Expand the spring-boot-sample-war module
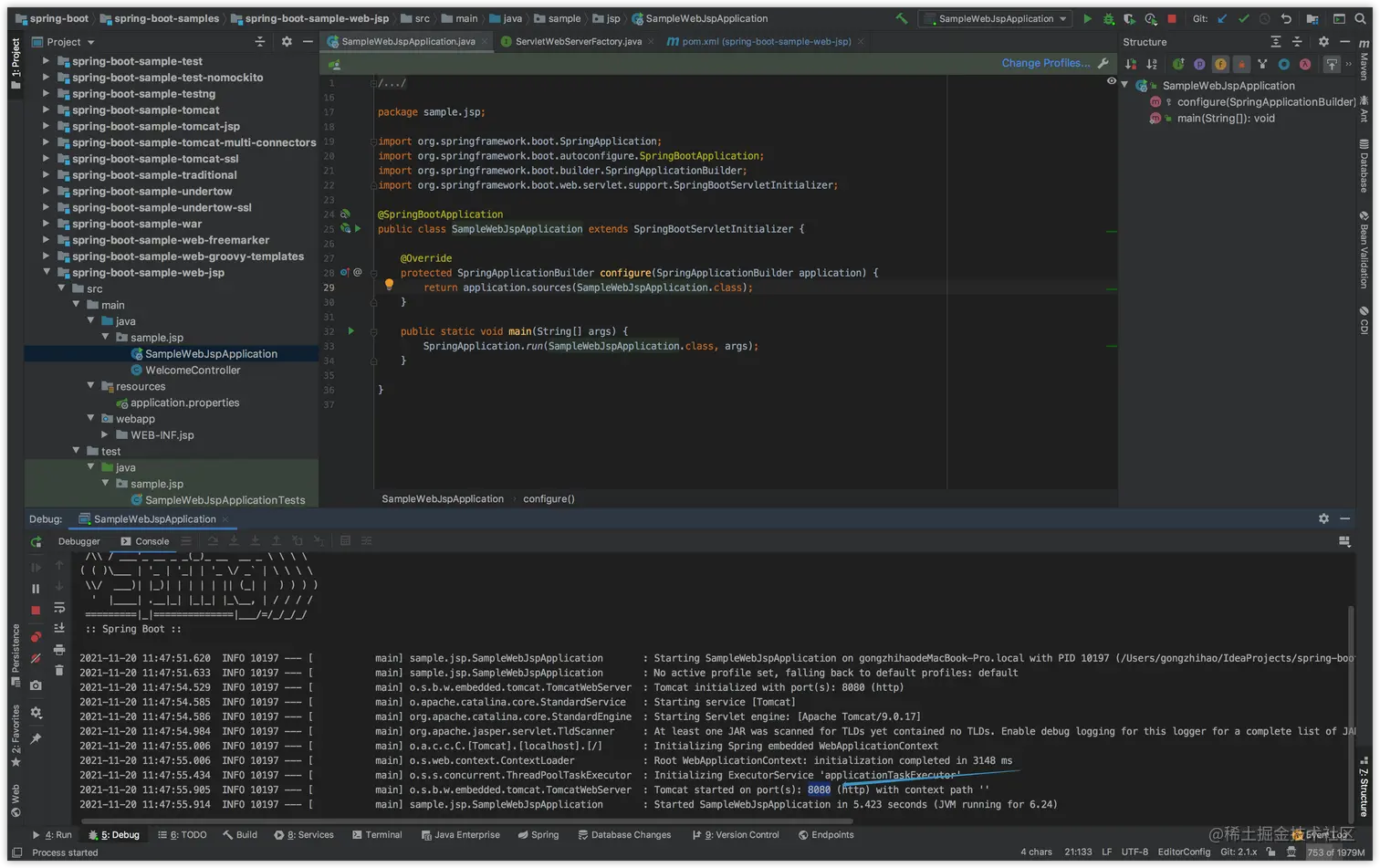This screenshot has height=868, width=1380. point(46,224)
